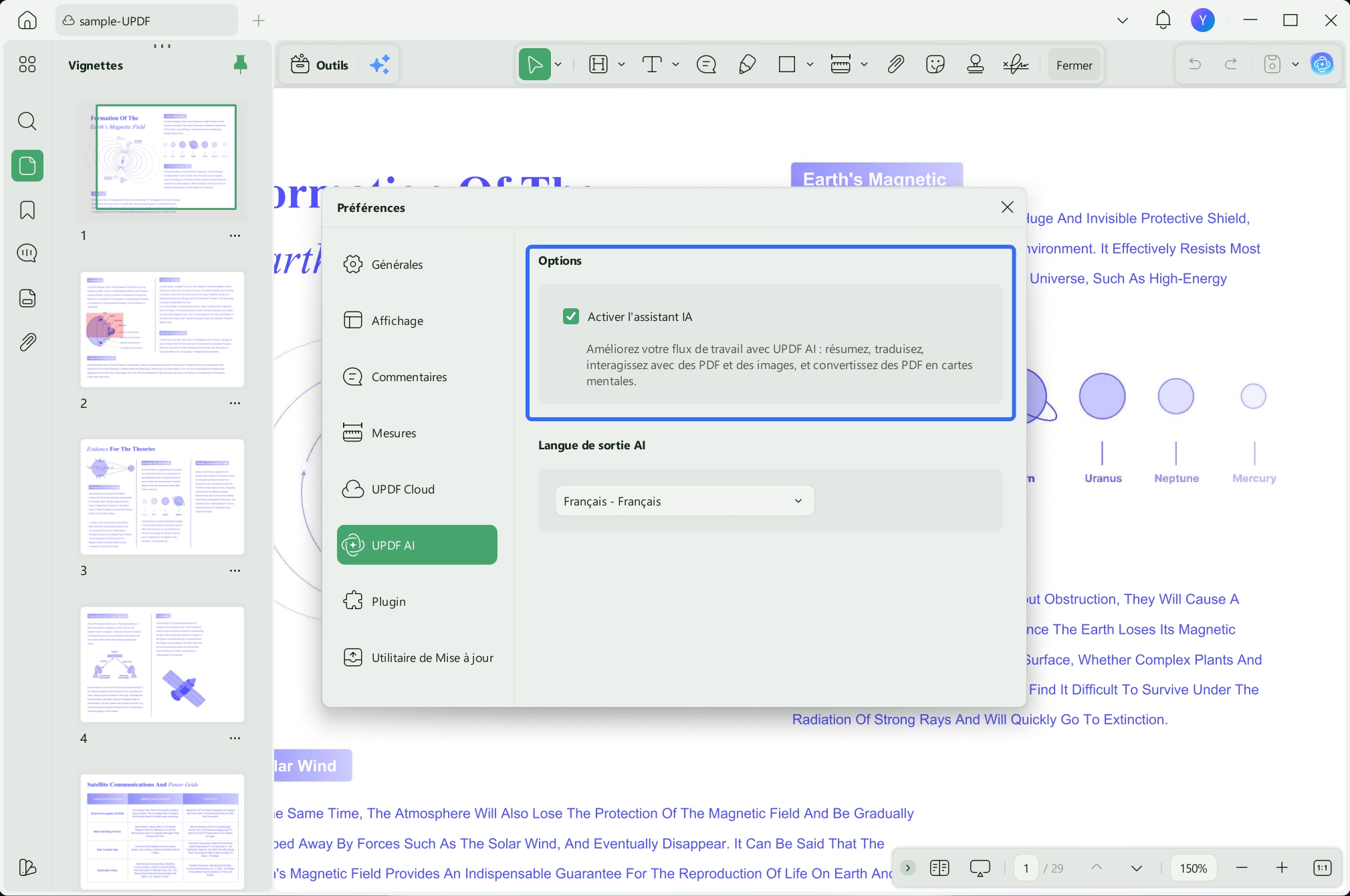Open more options for page 1 thumbnail

click(x=235, y=235)
